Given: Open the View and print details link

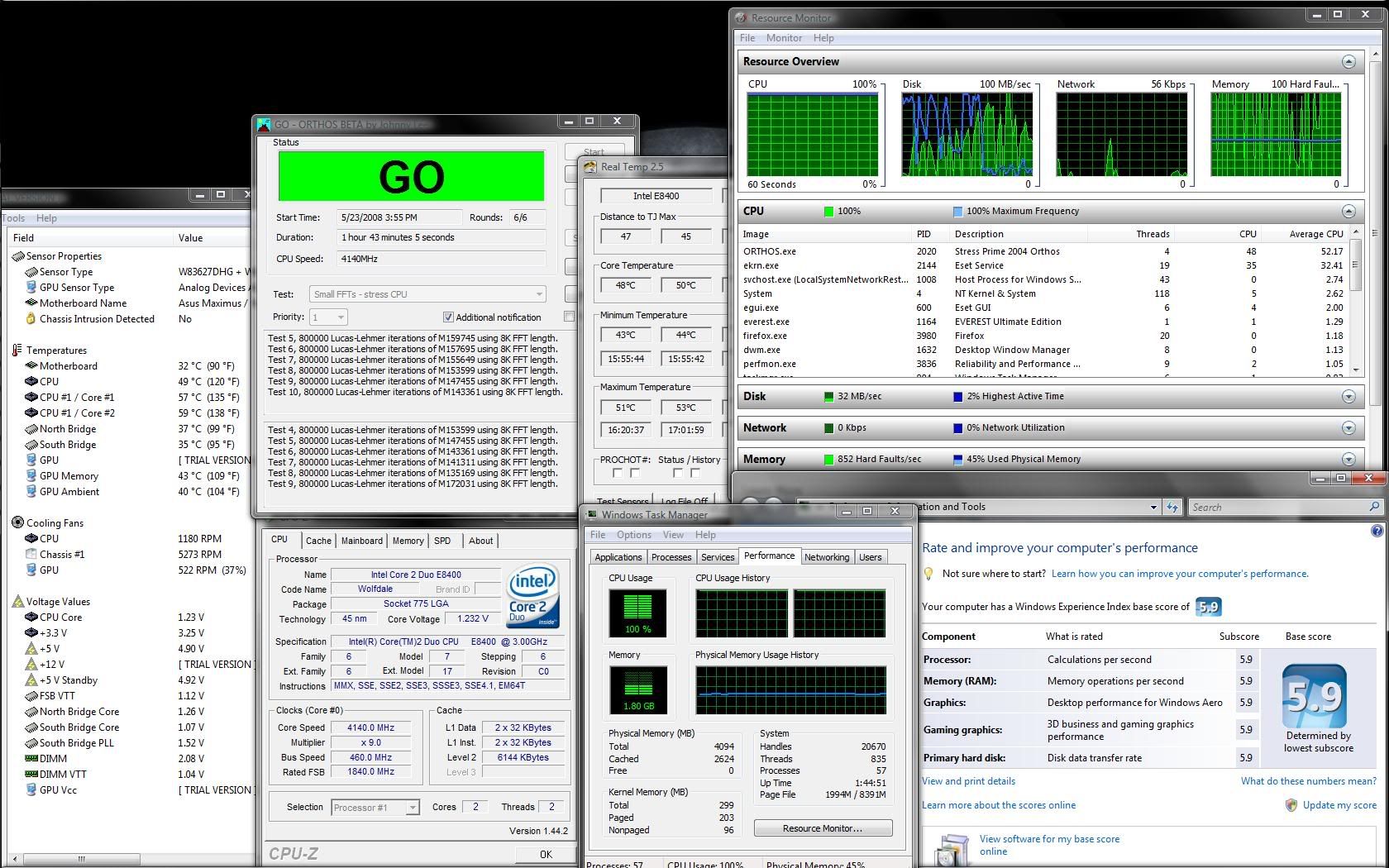Looking at the screenshot, I should pos(968,781).
